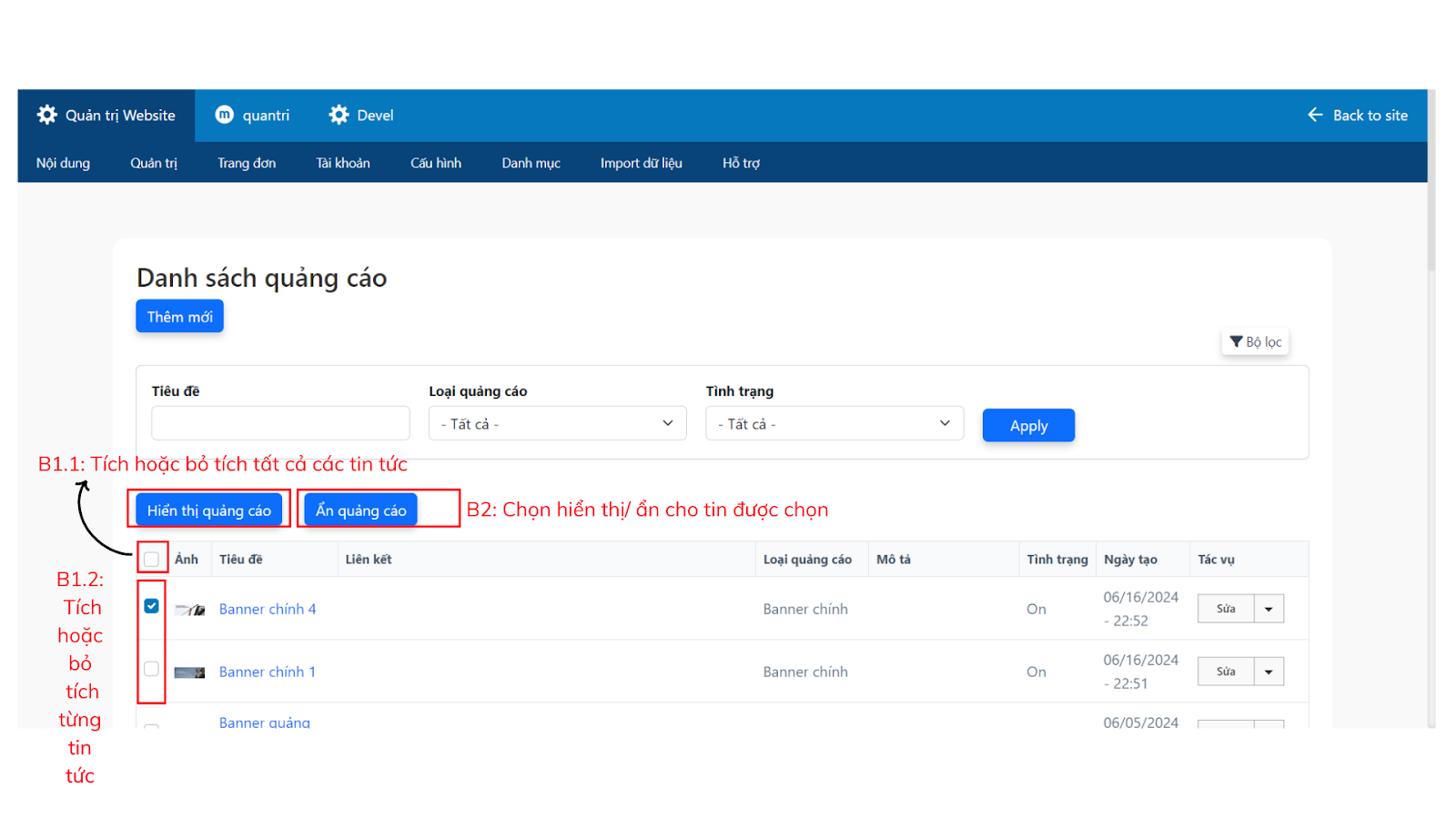Image resolution: width=1456 pixels, height=819 pixels.
Task: Open the Cấu hình menu
Action: pos(436,163)
